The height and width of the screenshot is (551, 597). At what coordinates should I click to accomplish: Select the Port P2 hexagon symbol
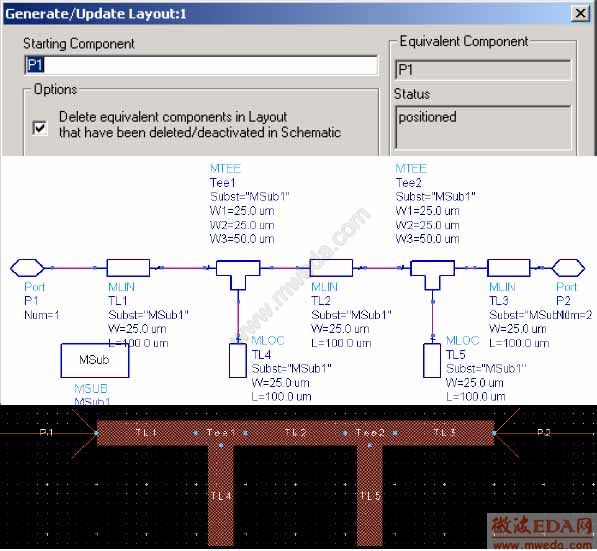click(568, 268)
